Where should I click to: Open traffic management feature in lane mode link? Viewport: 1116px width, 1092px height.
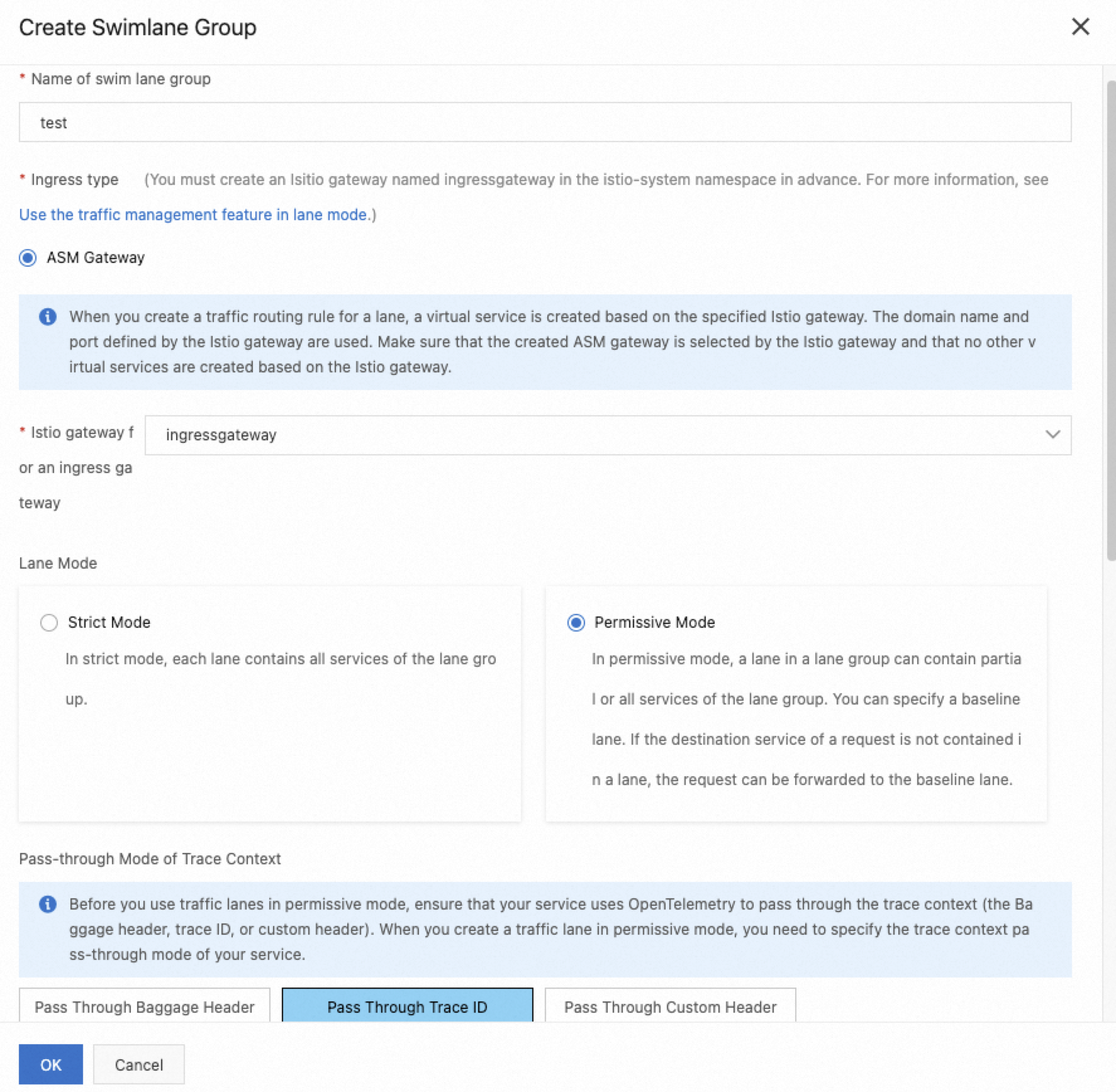pyautogui.click(x=193, y=214)
